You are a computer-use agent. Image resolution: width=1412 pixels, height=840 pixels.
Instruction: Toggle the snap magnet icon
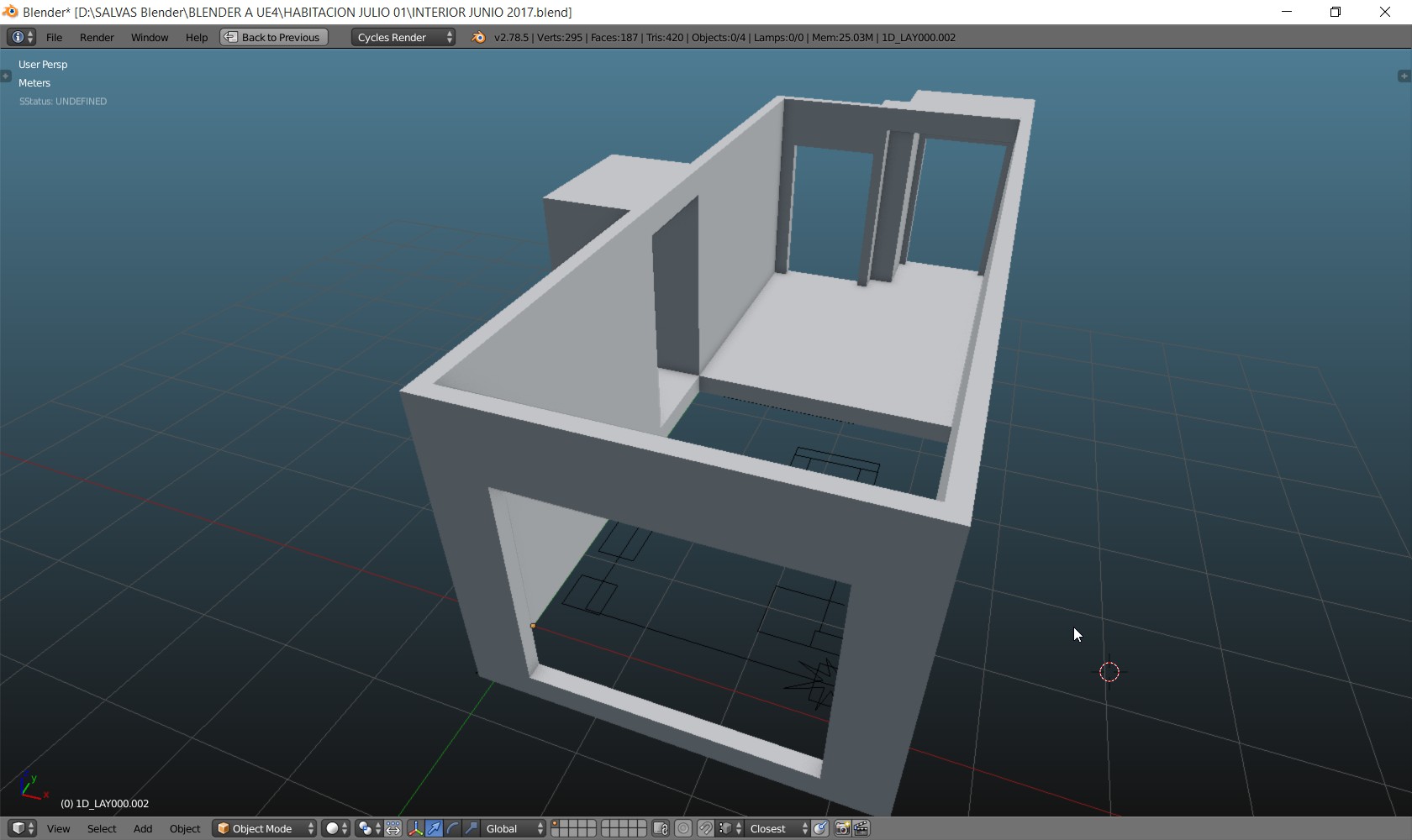(x=705, y=828)
